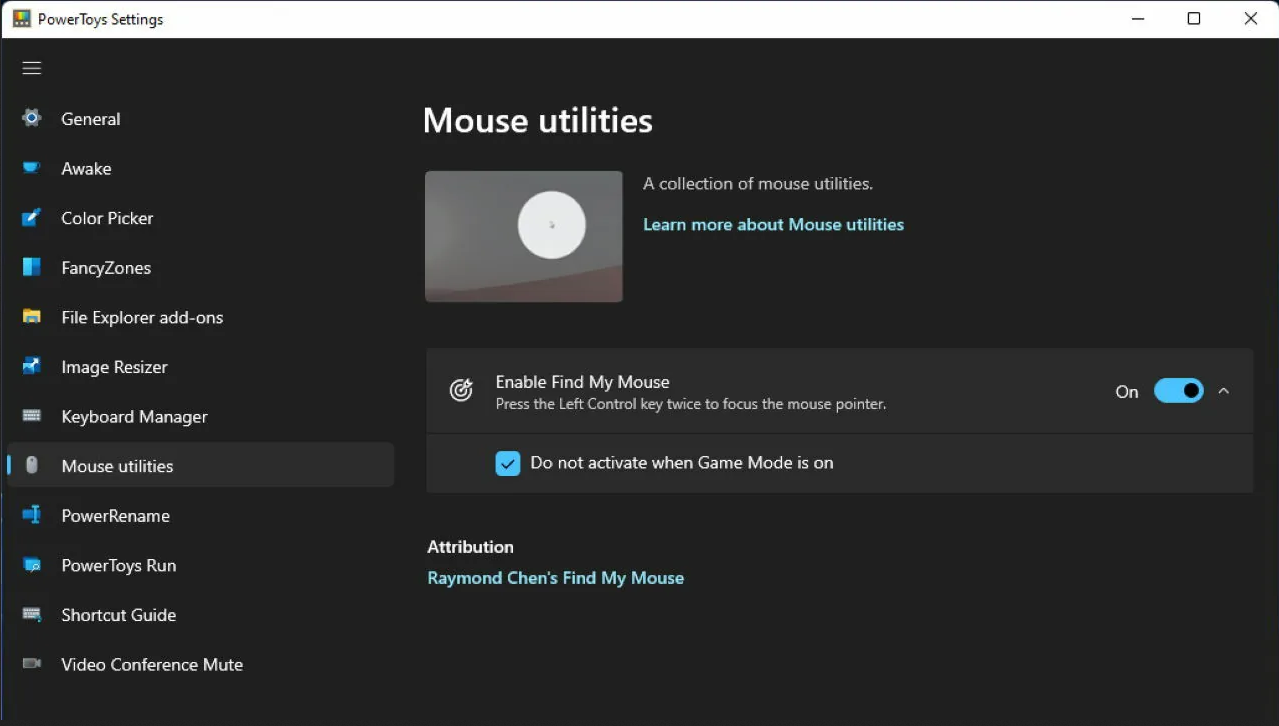The height and width of the screenshot is (726, 1279).
Task: Turn off the Find My Mouse toggle
Action: coord(1179,391)
